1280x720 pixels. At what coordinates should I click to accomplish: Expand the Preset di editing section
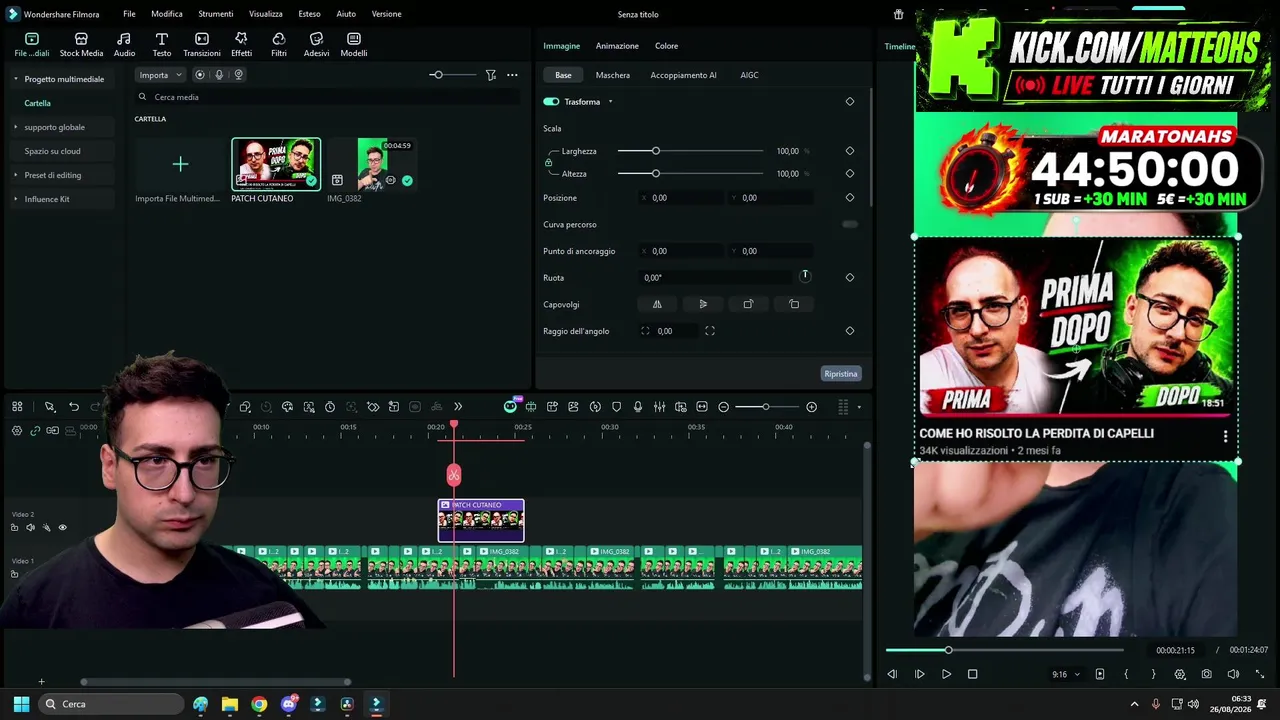15,175
